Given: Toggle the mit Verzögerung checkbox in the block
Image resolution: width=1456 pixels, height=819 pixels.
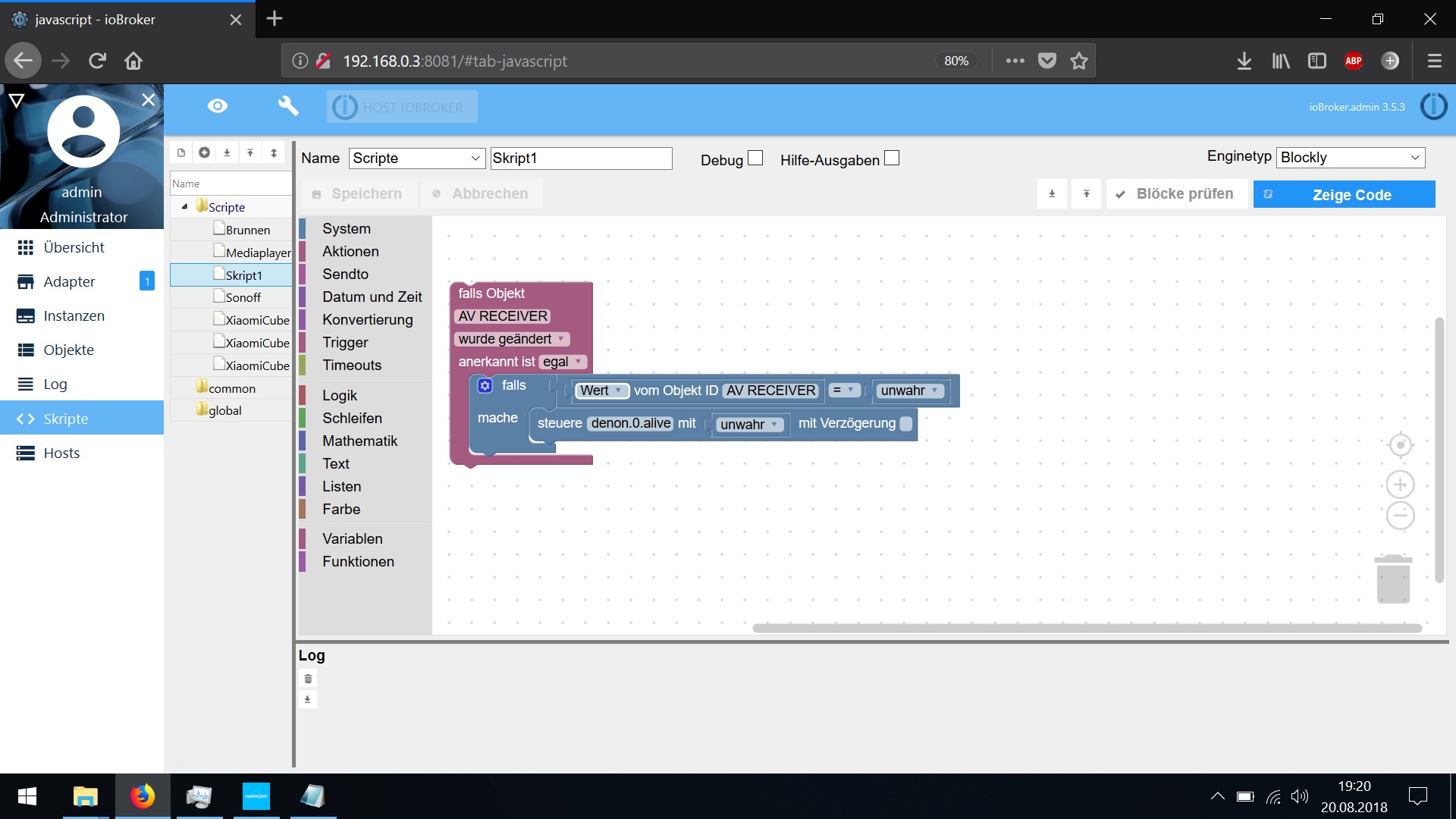Looking at the screenshot, I should click(x=905, y=424).
